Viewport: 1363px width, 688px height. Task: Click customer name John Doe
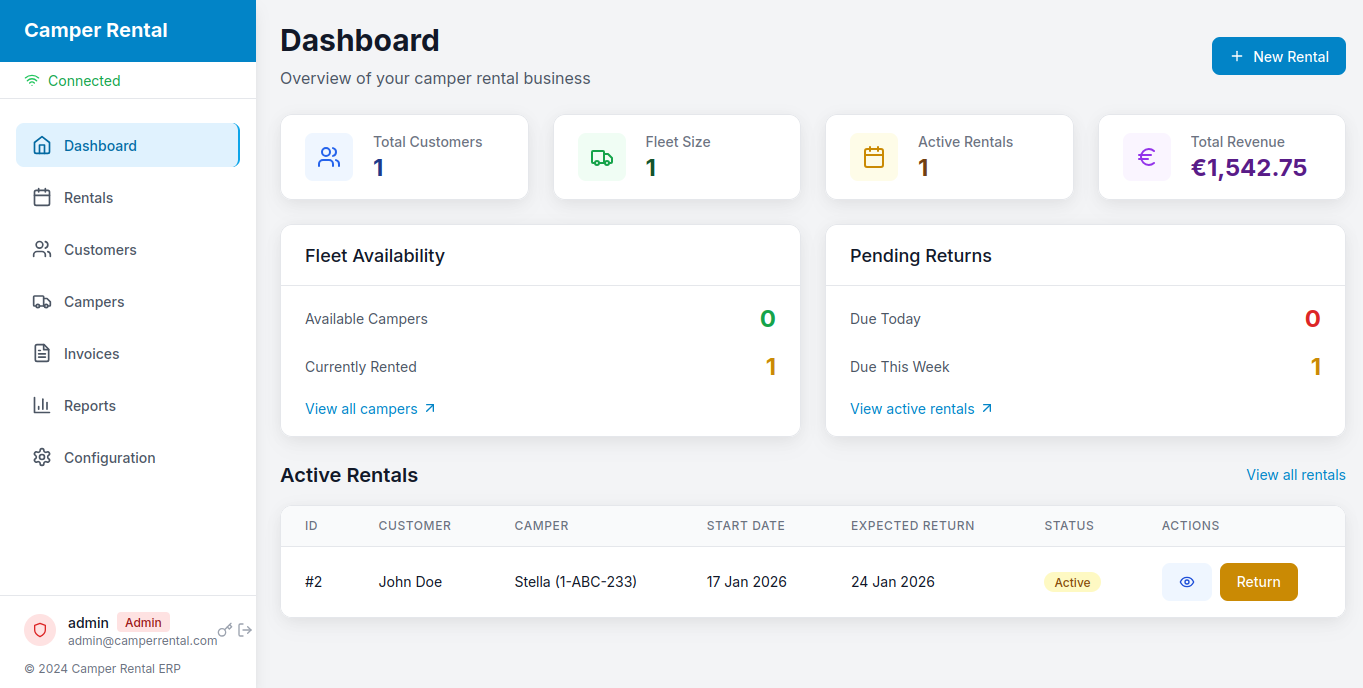(x=410, y=582)
